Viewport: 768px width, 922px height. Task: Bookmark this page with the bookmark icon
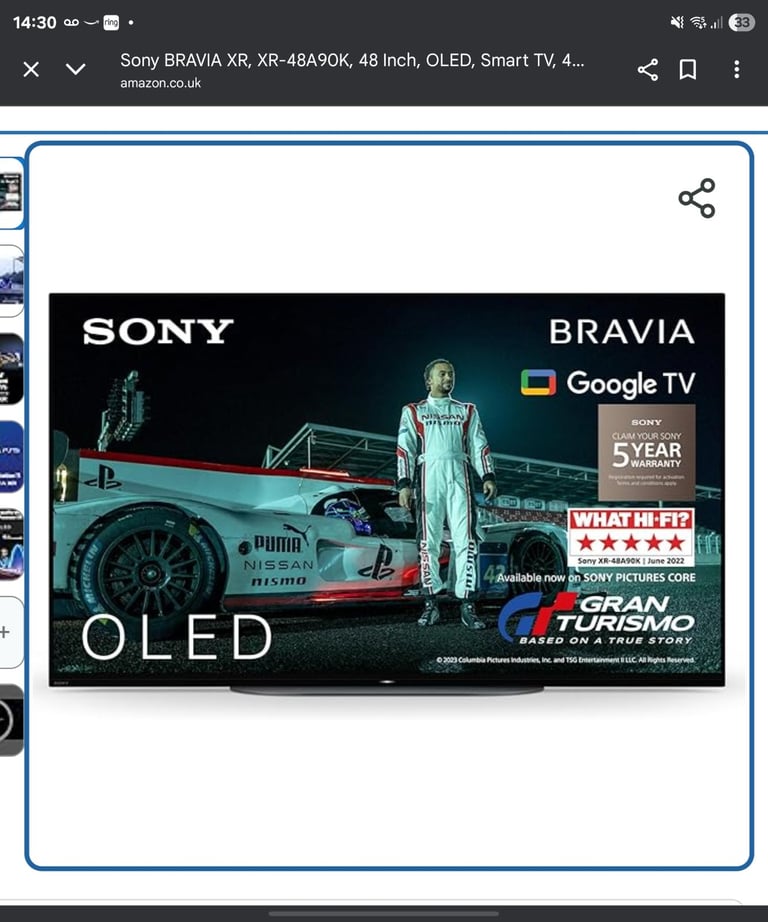(x=688, y=69)
